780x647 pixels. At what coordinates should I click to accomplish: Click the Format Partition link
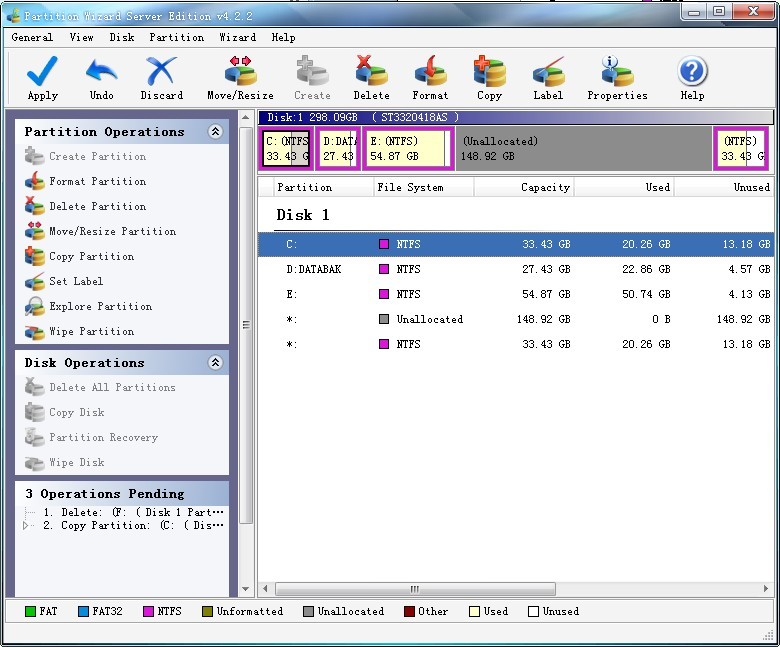[x=98, y=181]
